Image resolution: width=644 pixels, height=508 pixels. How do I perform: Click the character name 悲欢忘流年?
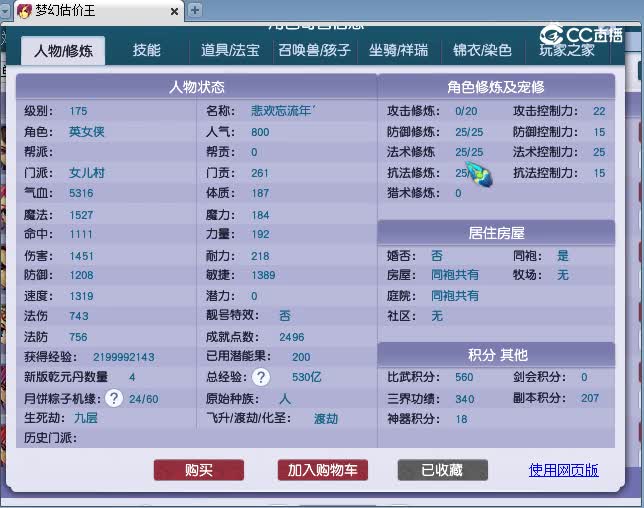(283, 110)
